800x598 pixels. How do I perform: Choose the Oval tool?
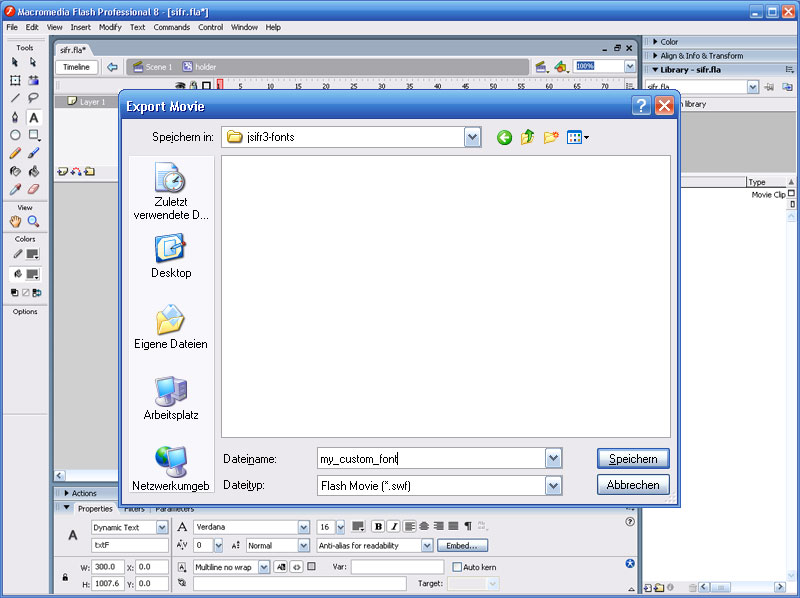pyautogui.click(x=15, y=135)
